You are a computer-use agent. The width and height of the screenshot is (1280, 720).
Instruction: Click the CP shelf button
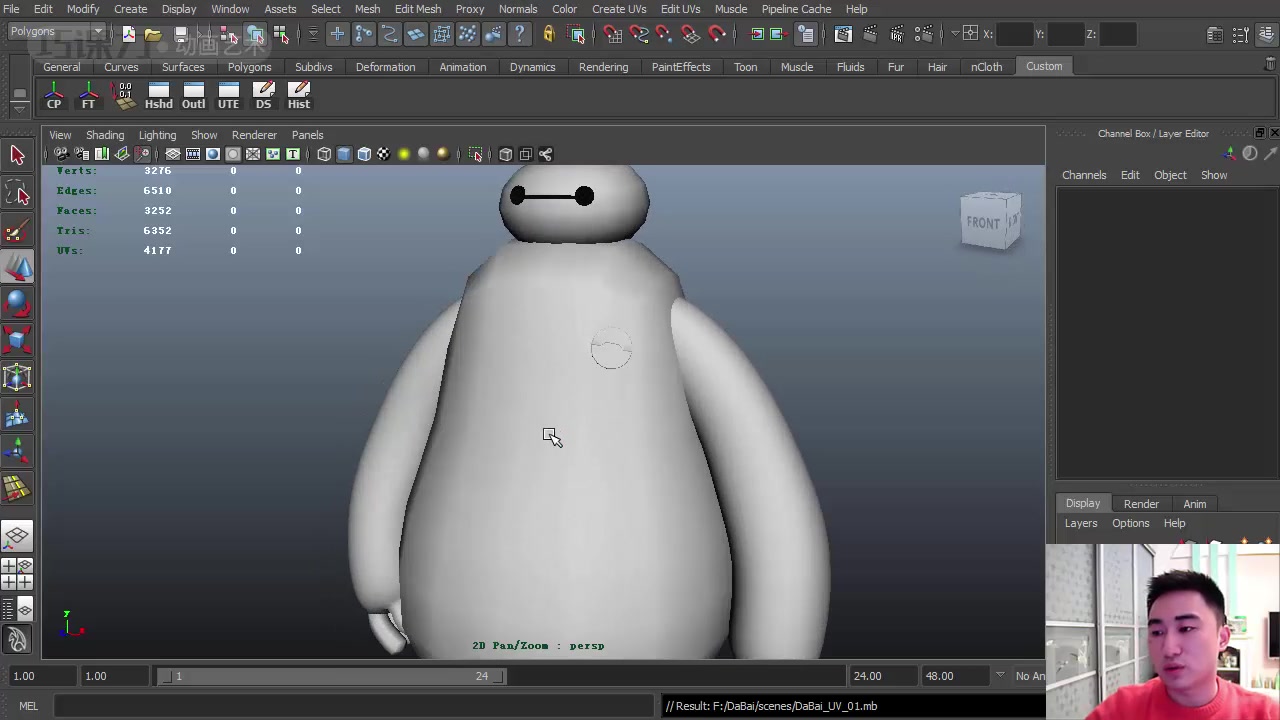pyautogui.click(x=54, y=96)
